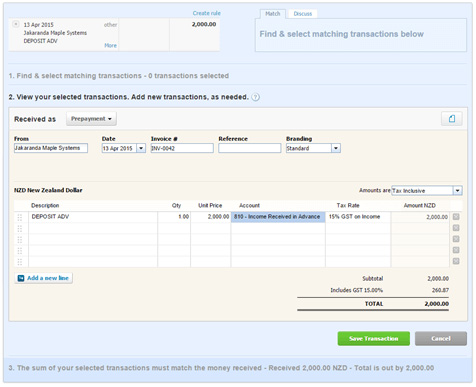Click the Unit Price cell 2,000.00
Image resolution: width=476 pixels, height=387 pixels.
click(x=211, y=217)
